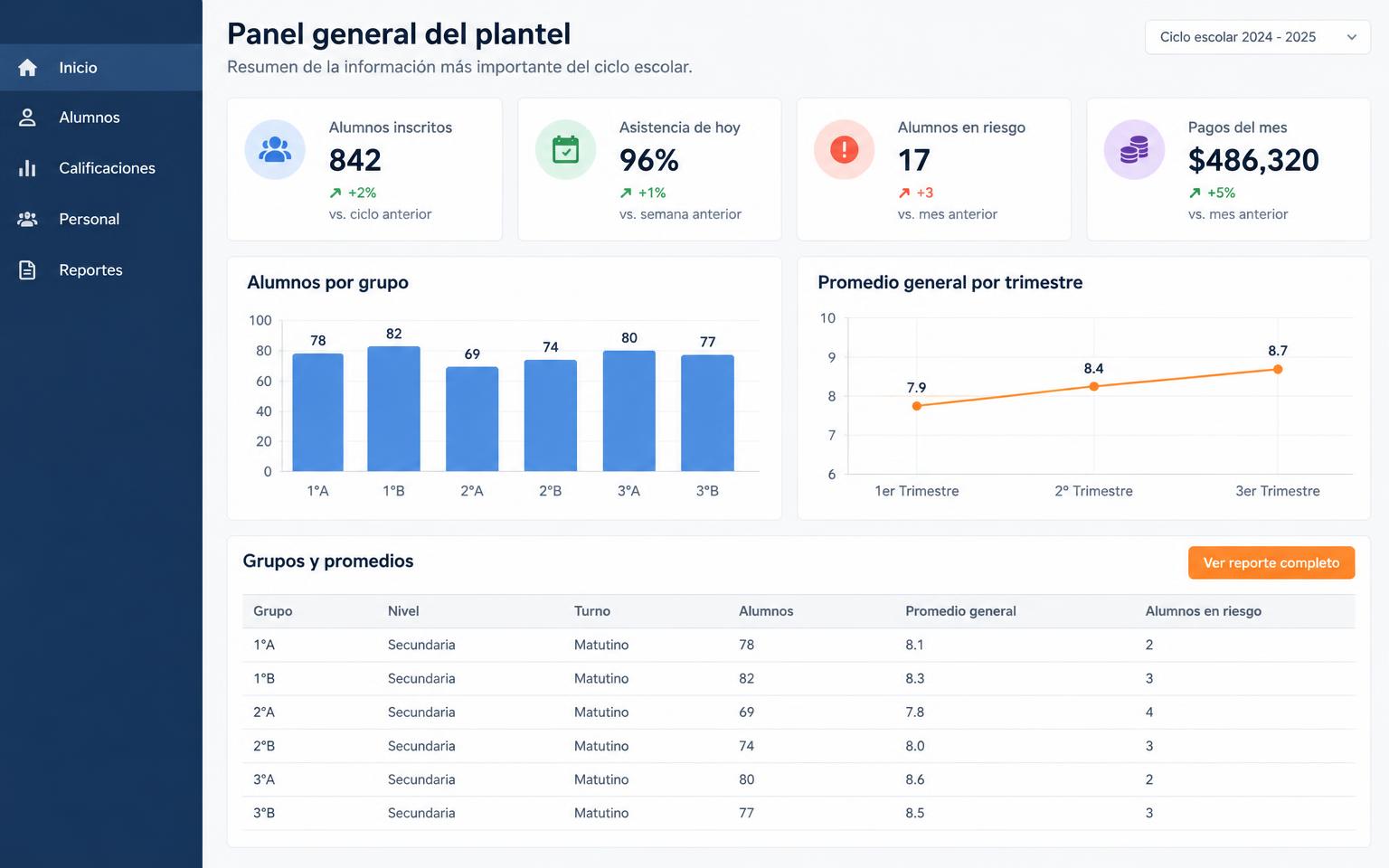The width and height of the screenshot is (1389, 868).
Task: Click the Matutino cell in the 1°A row
Action: [601, 645]
